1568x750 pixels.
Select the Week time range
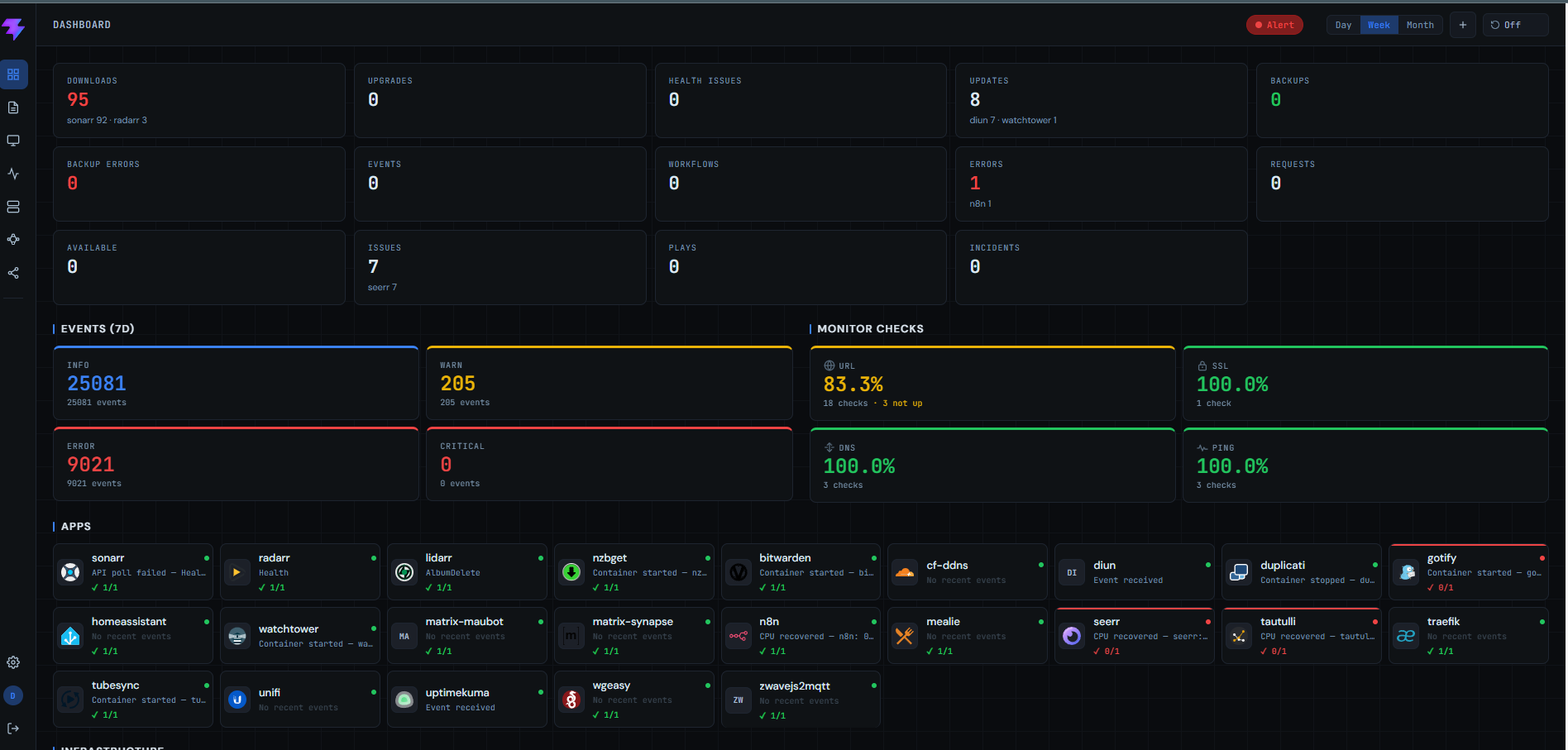pyautogui.click(x=1379, y=25)
